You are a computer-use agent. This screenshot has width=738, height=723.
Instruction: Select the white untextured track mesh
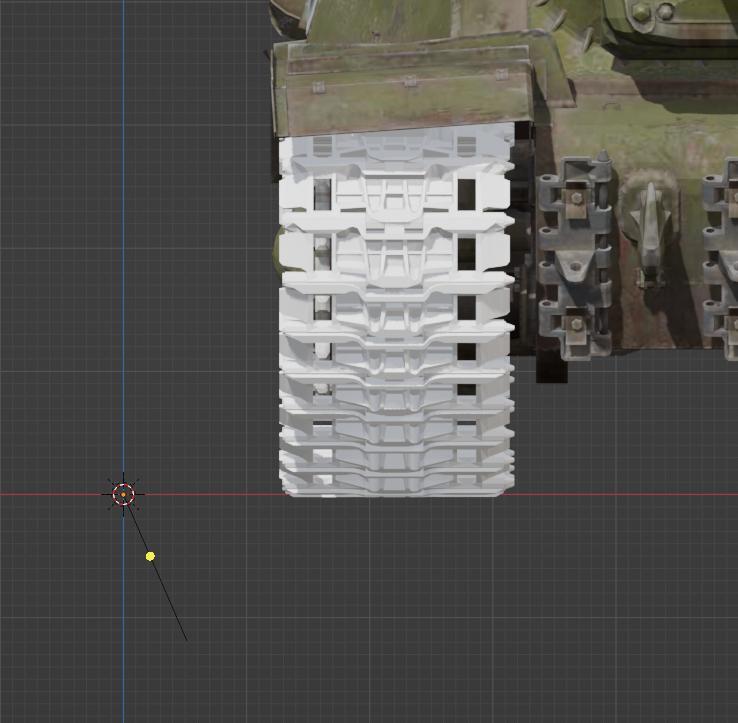(396, 310)
